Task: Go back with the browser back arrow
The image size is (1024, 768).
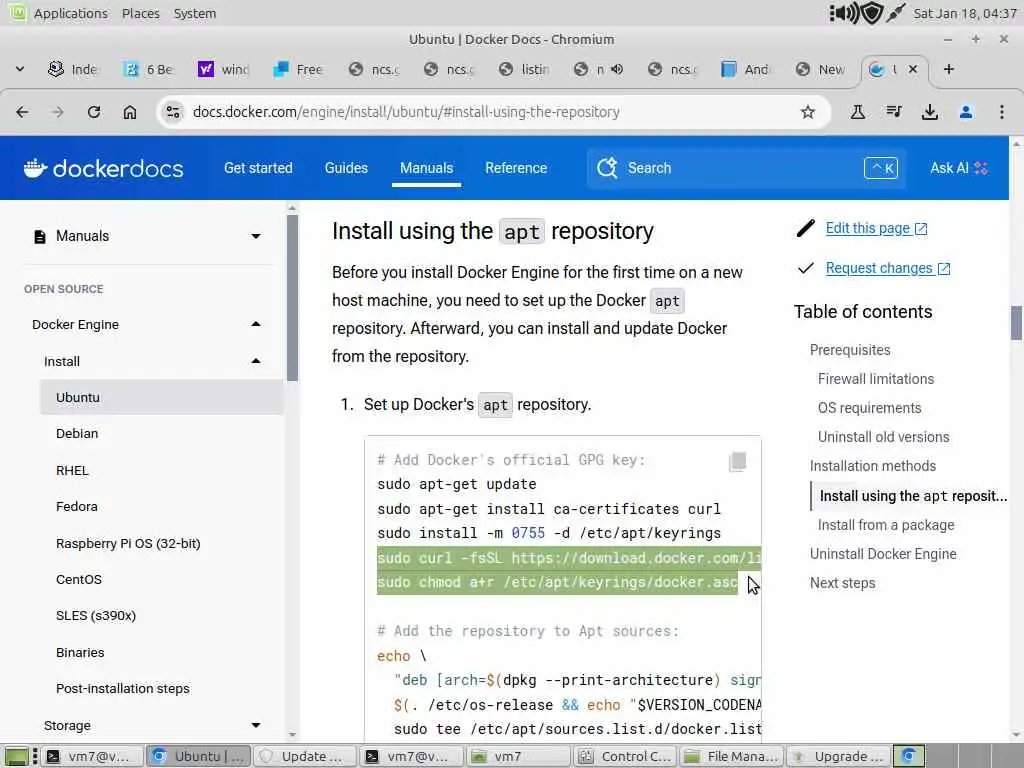Action: [22, 112]
